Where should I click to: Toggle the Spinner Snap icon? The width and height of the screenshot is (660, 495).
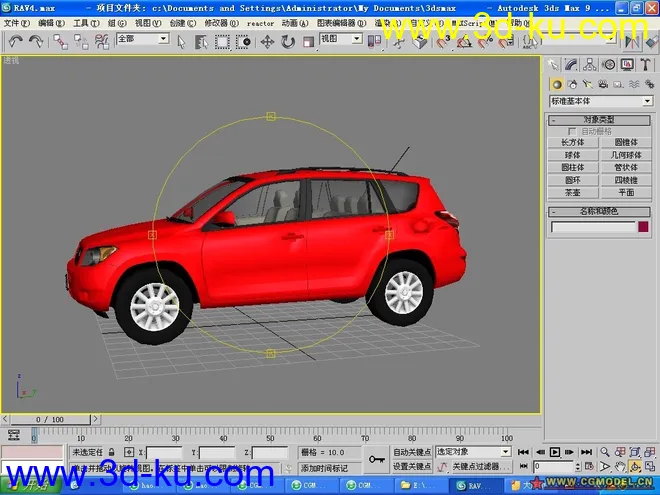pyautogui.click(x=506, y=42)
